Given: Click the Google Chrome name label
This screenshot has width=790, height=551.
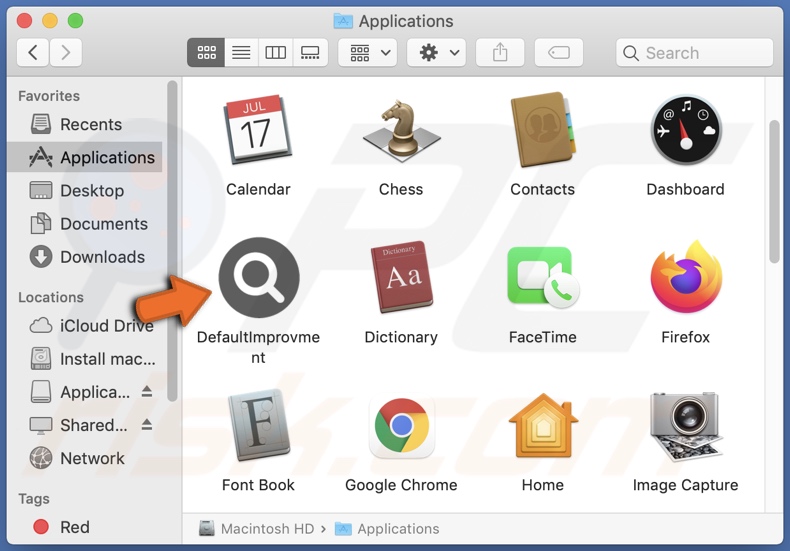Looking at the screenshot, I should [x=401, y=485].
